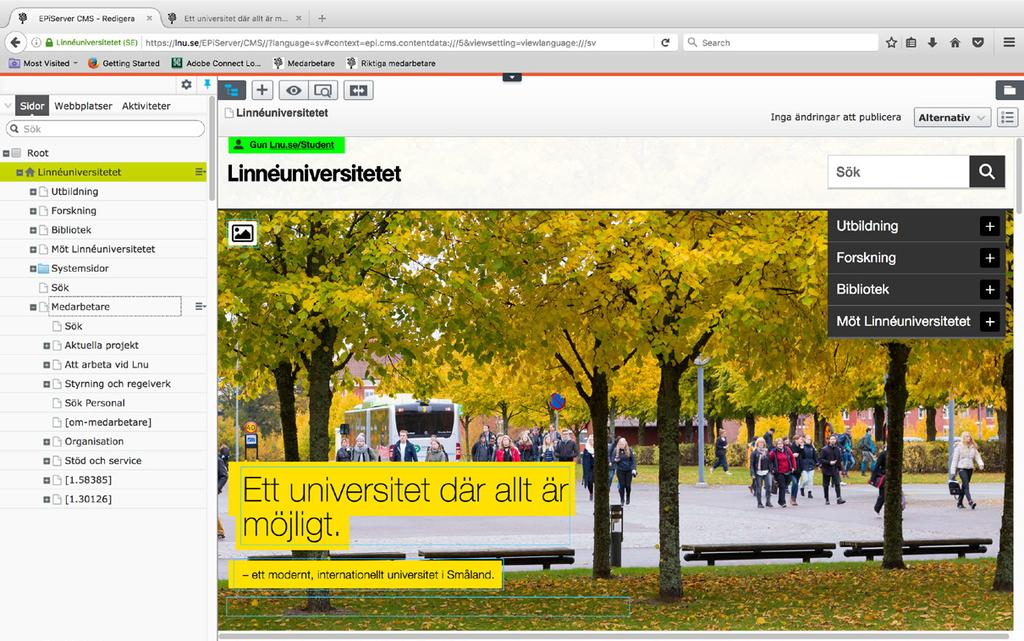Screen dimensions: 1024x641
Task: Open navigation pane settings gear
Action: (187, 84)
